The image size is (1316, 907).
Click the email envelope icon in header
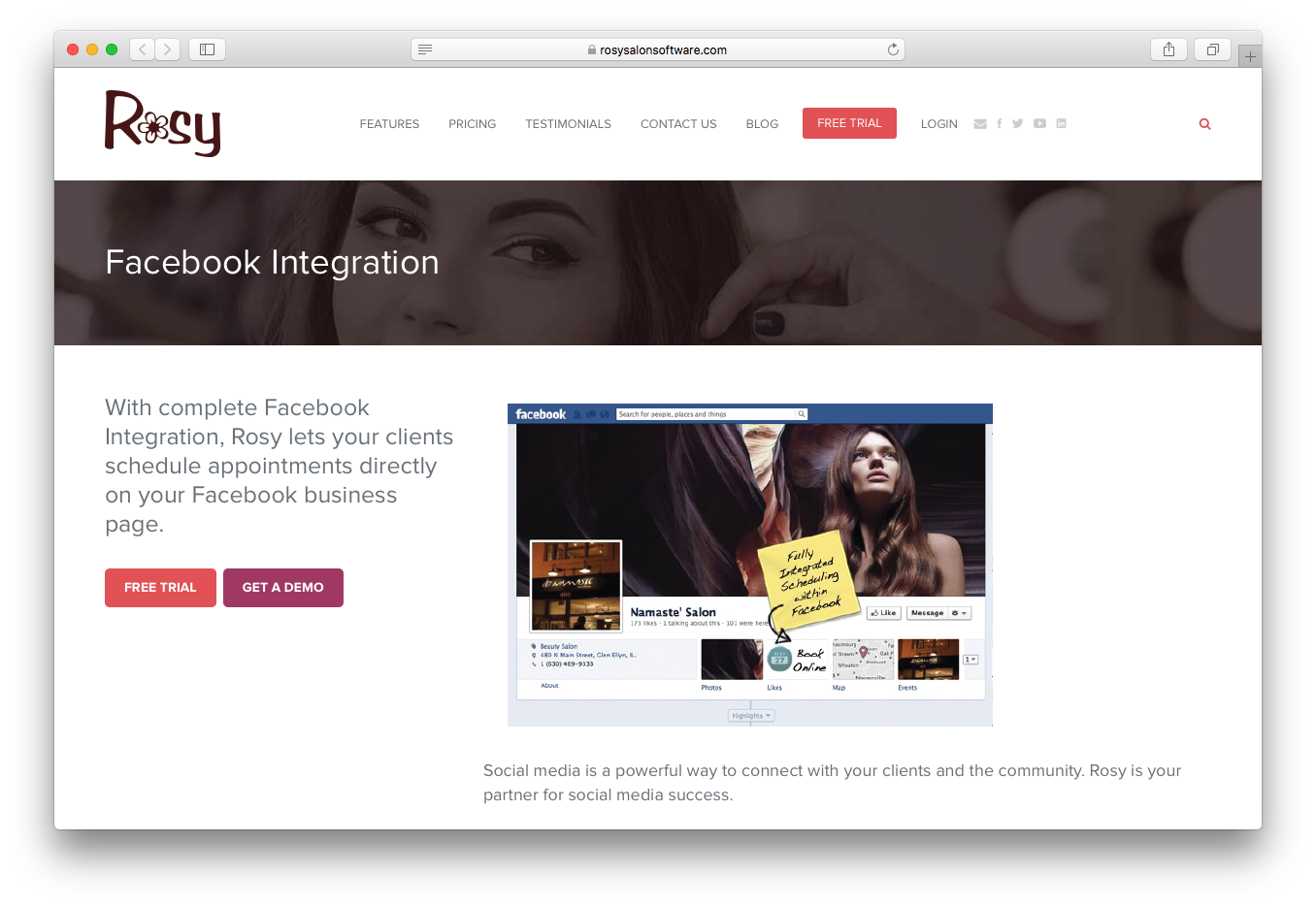pyautogui.click(x=980, y=124)
